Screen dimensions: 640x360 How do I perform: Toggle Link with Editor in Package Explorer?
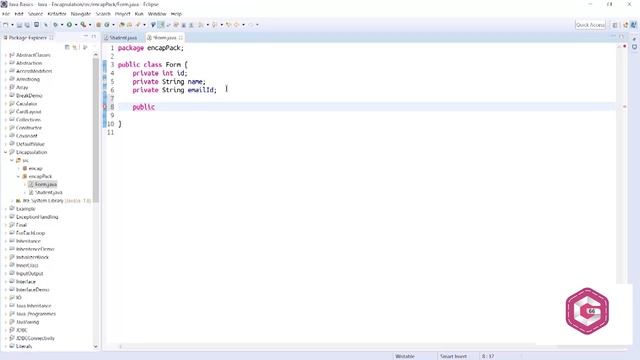75,47
